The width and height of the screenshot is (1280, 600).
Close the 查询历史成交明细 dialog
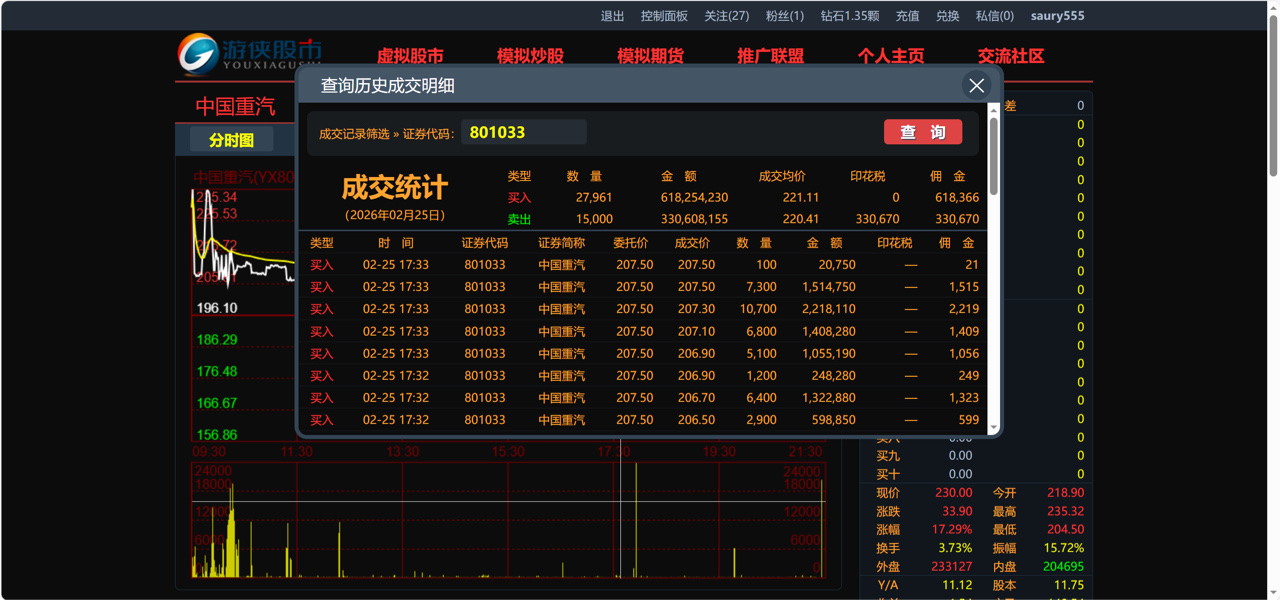[976, 86]
